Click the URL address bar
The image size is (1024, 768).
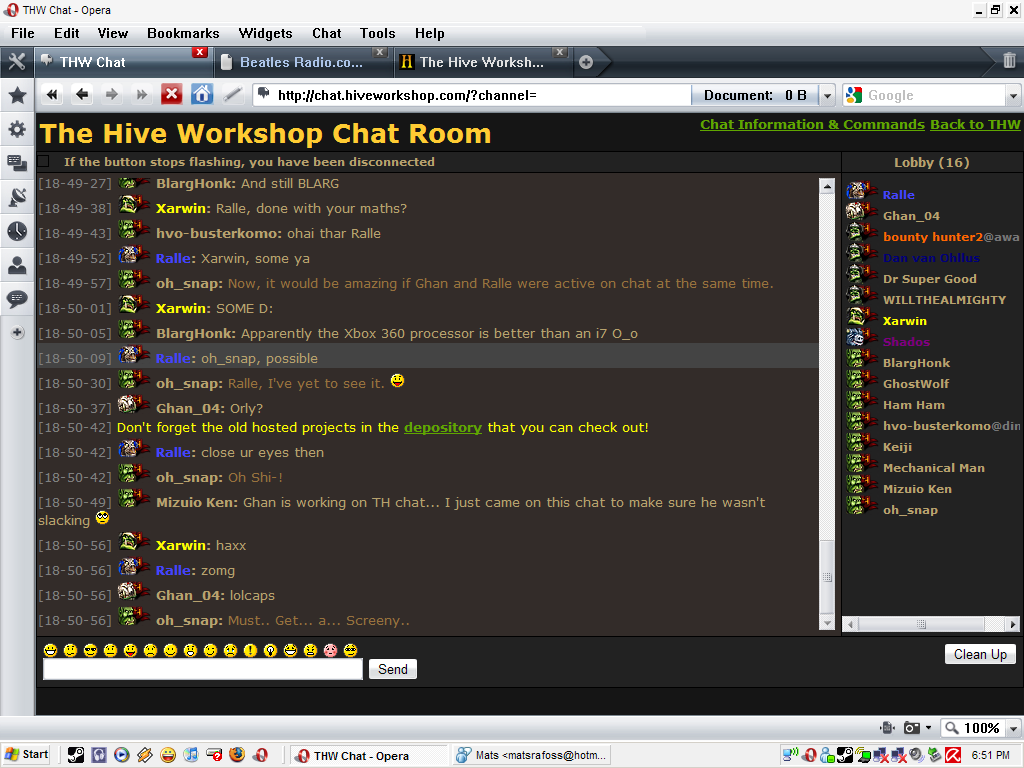tap(473, 95)
